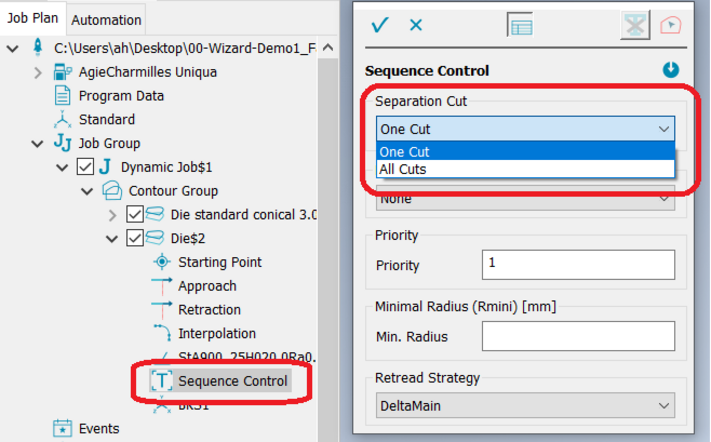Toggle the Die$2 checkbox
This screenshot has width=711, height=442.
coord(136,238)
